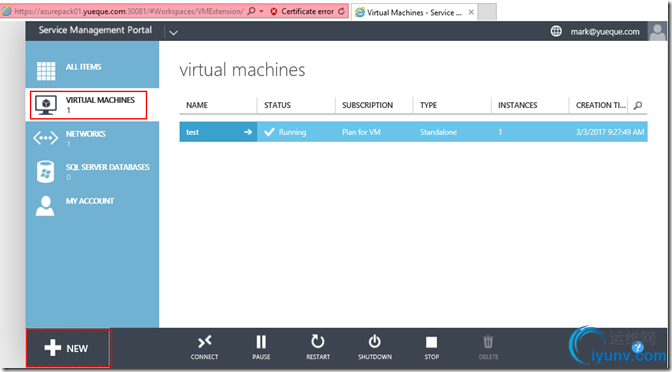Click the address bar search icon
Viewport: 672px width, 372px height.
coord(252,11)
